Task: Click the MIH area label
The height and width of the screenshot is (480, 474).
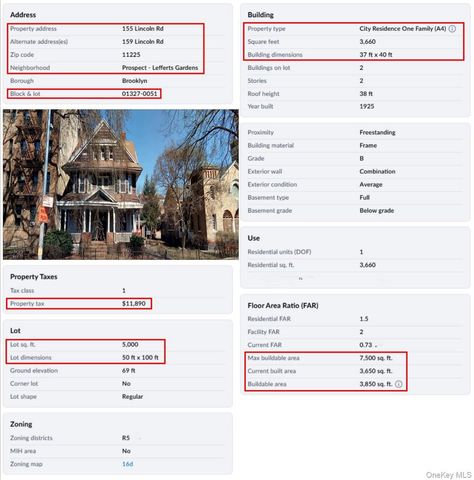Action: [x=23, y=451]
